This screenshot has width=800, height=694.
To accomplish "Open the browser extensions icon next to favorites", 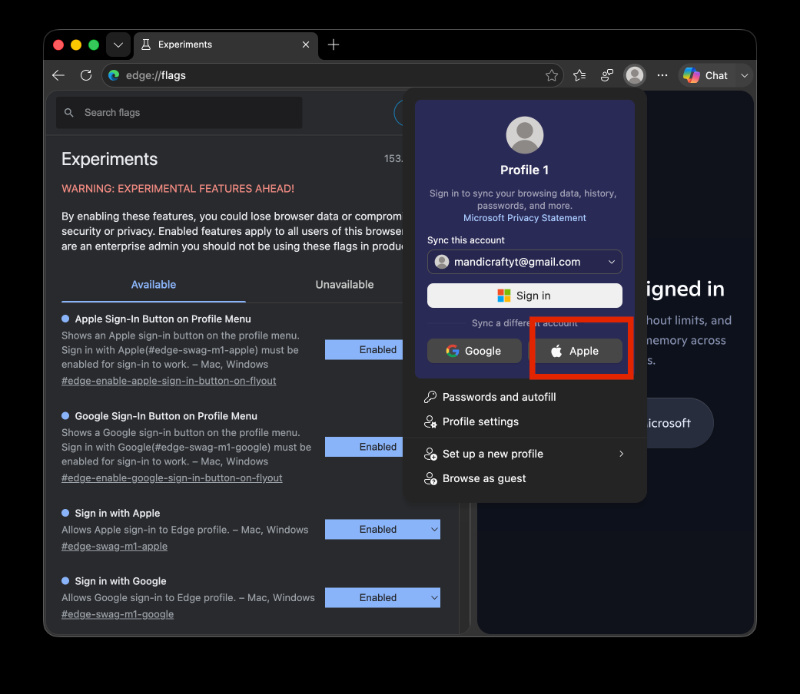I will coord(607,76).
